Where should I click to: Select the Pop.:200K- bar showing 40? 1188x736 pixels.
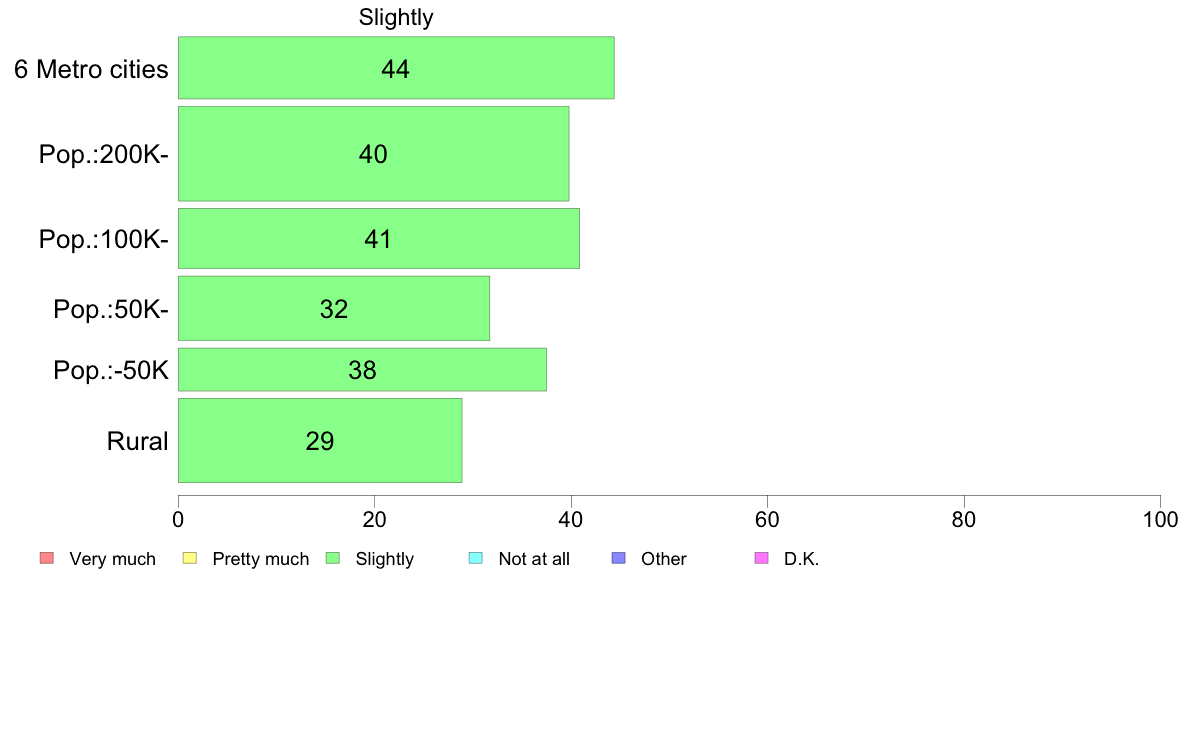point(374,154)
